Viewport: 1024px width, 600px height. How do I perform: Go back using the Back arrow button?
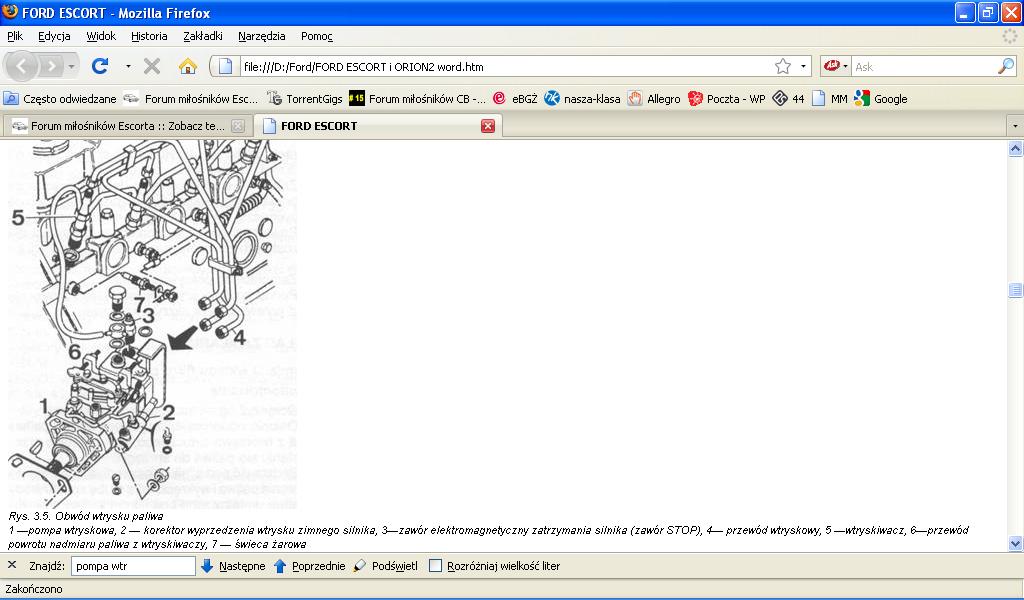point(23,66)
